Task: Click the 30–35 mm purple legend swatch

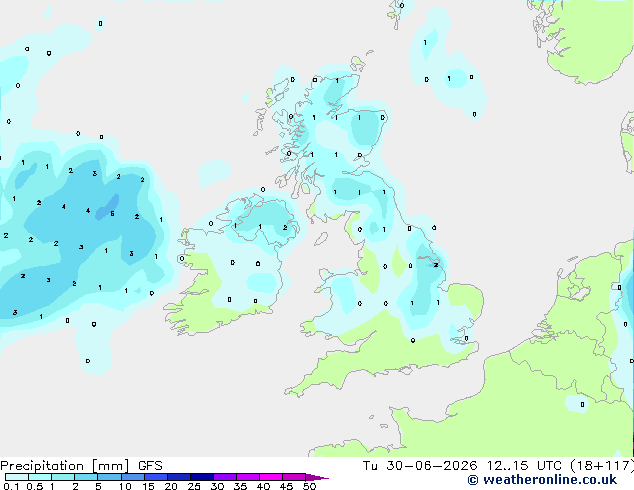Action: (x=225, y=477)
